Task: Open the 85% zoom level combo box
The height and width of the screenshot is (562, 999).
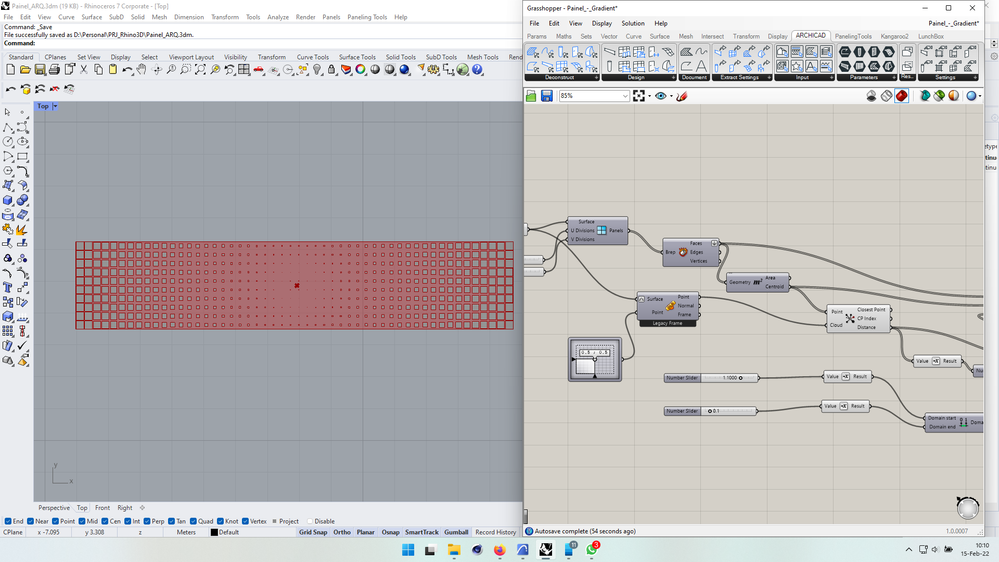Action: pyautogui.click(x=594, y=96)
